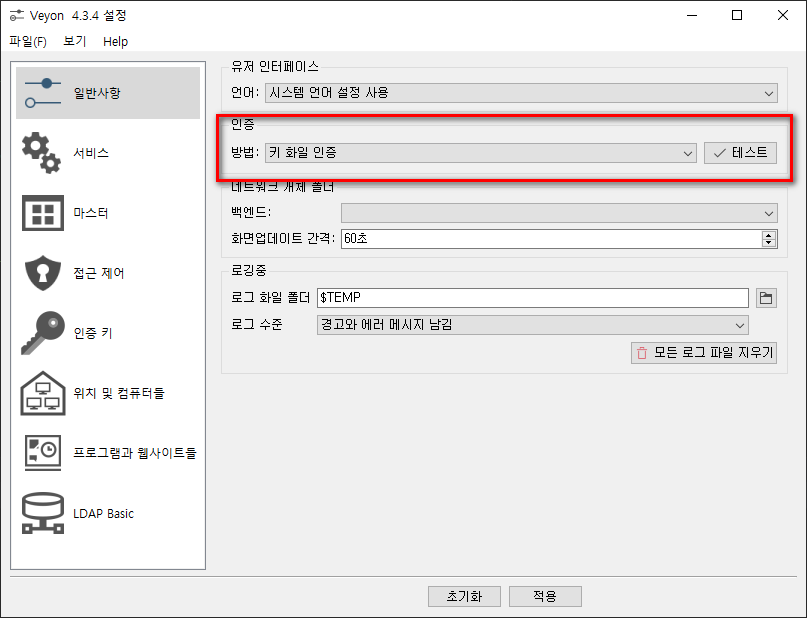Image resolution: width=807 pixels, height=618 pixels.
Task: Open 프로그램과 웹사이트들 monitor icon
Action: [43, 453]
